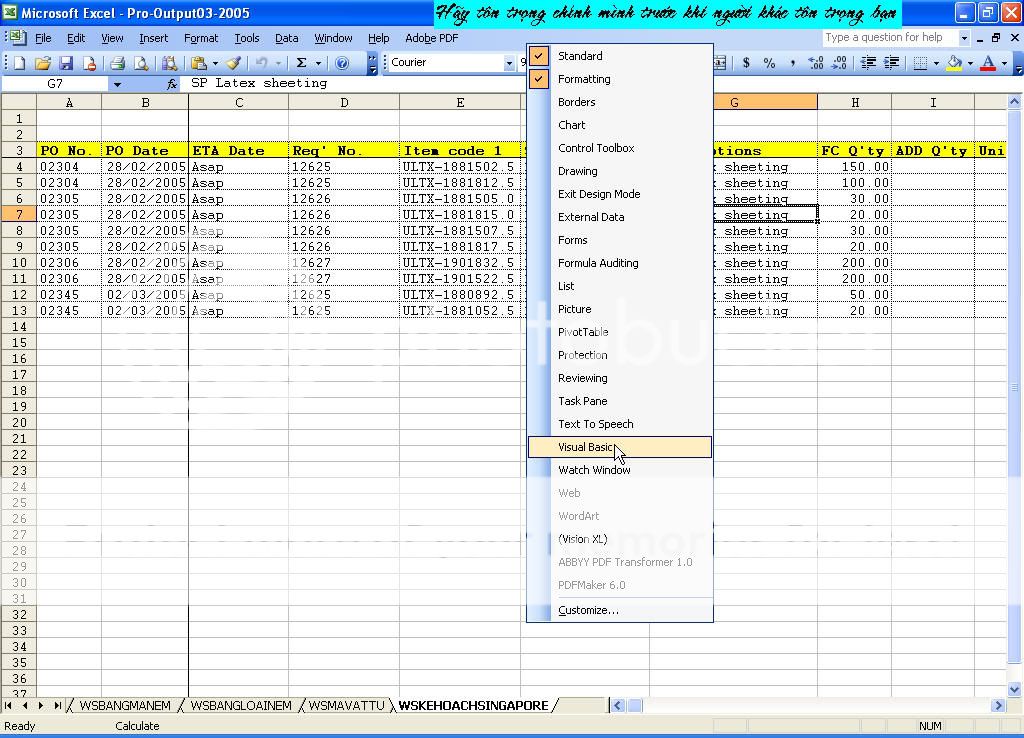Uncheck the Standard toolbar option
Screen dimensions: 1024x738
click(580, 56)
